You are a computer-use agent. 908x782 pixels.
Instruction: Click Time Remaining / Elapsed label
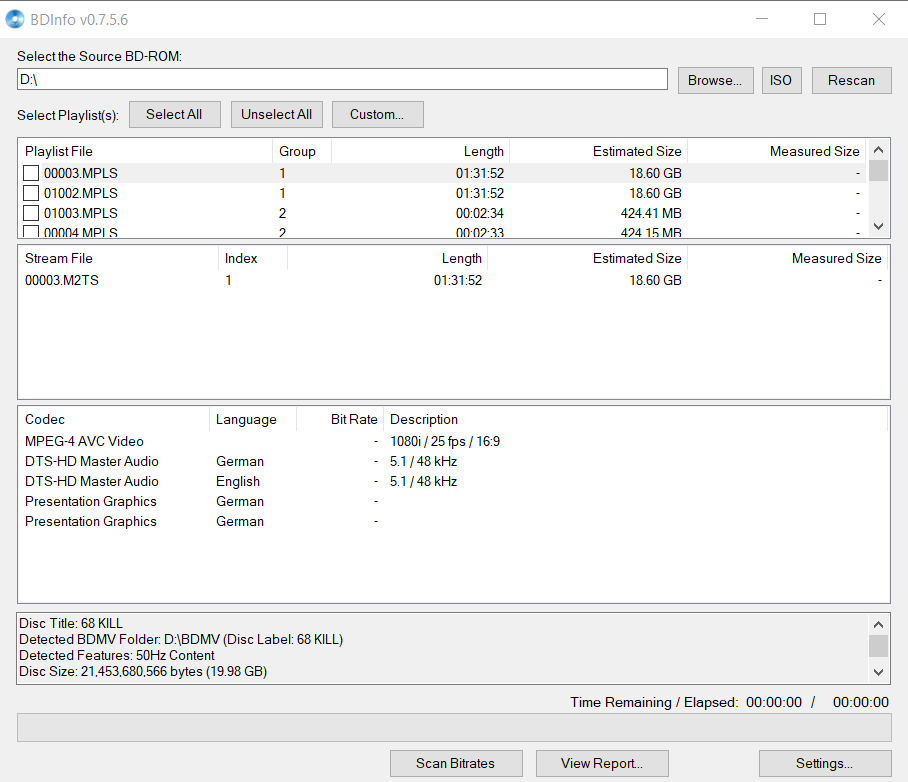654,702
